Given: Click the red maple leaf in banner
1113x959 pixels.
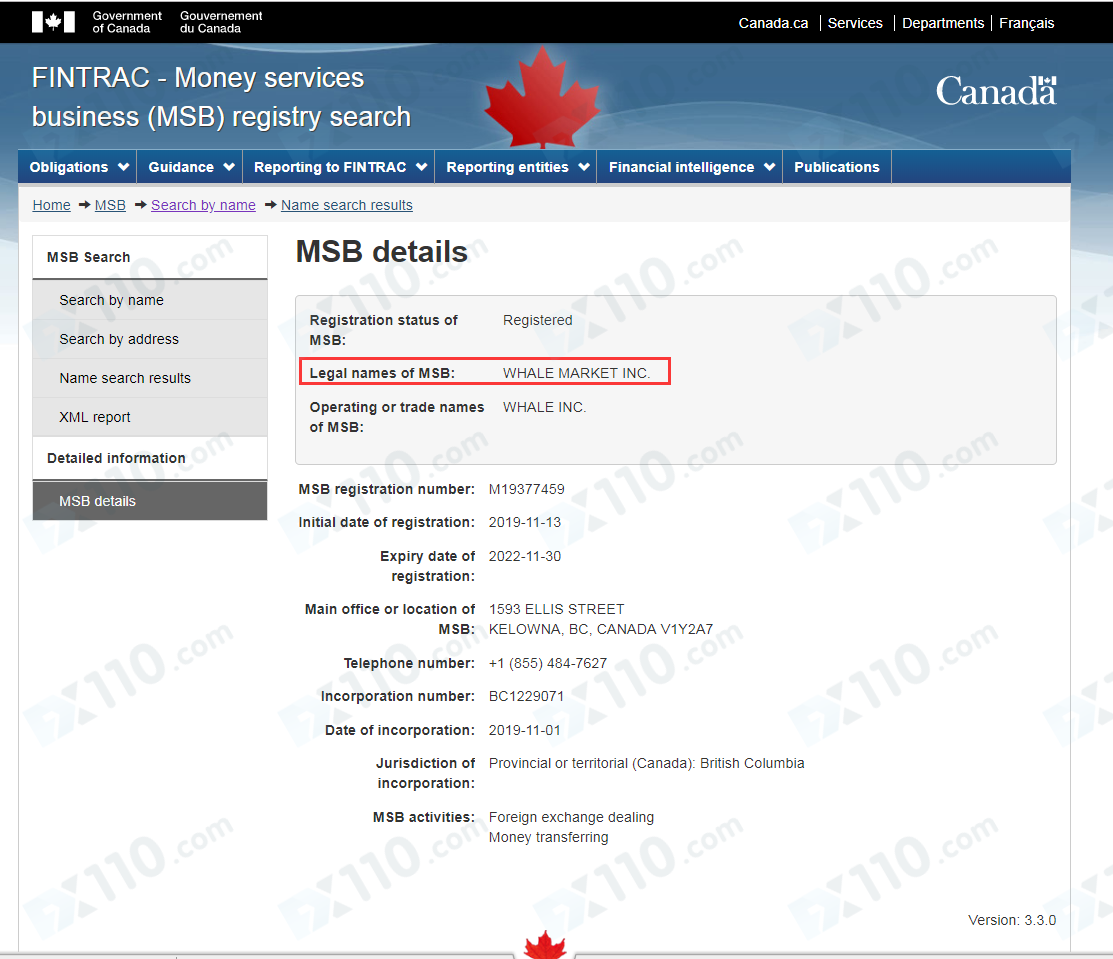Looking at the screenshot, I should [x=542, y=98].
